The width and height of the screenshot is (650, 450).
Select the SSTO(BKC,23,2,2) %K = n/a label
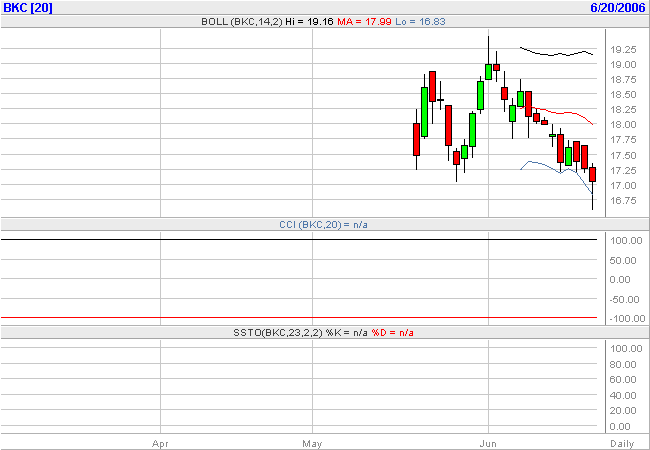click(x=300, y=332)
